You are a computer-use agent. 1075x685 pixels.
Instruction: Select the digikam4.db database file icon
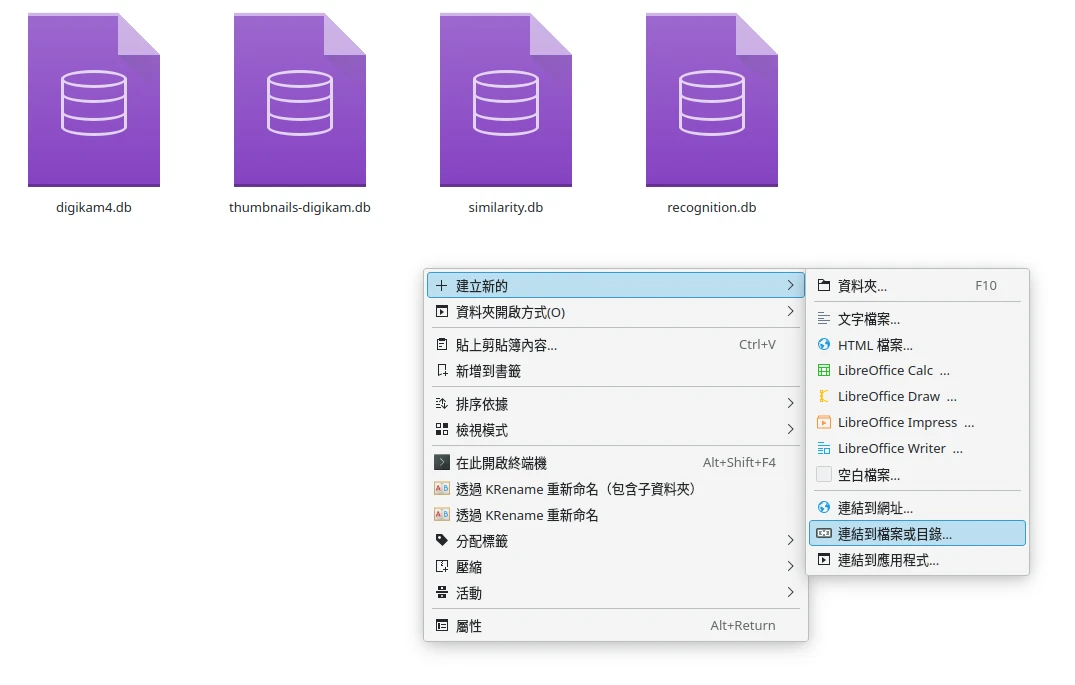(x=94, y=100)
